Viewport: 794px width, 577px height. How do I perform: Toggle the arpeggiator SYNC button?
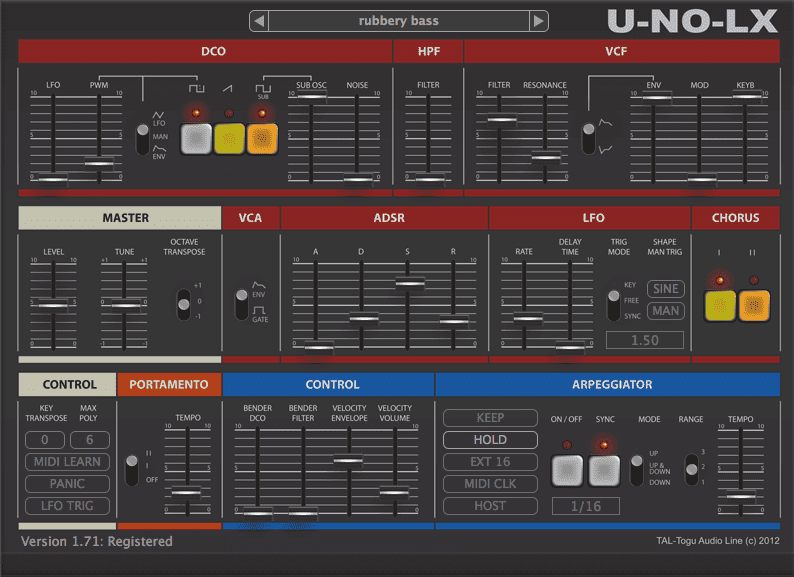pos(604,471)
